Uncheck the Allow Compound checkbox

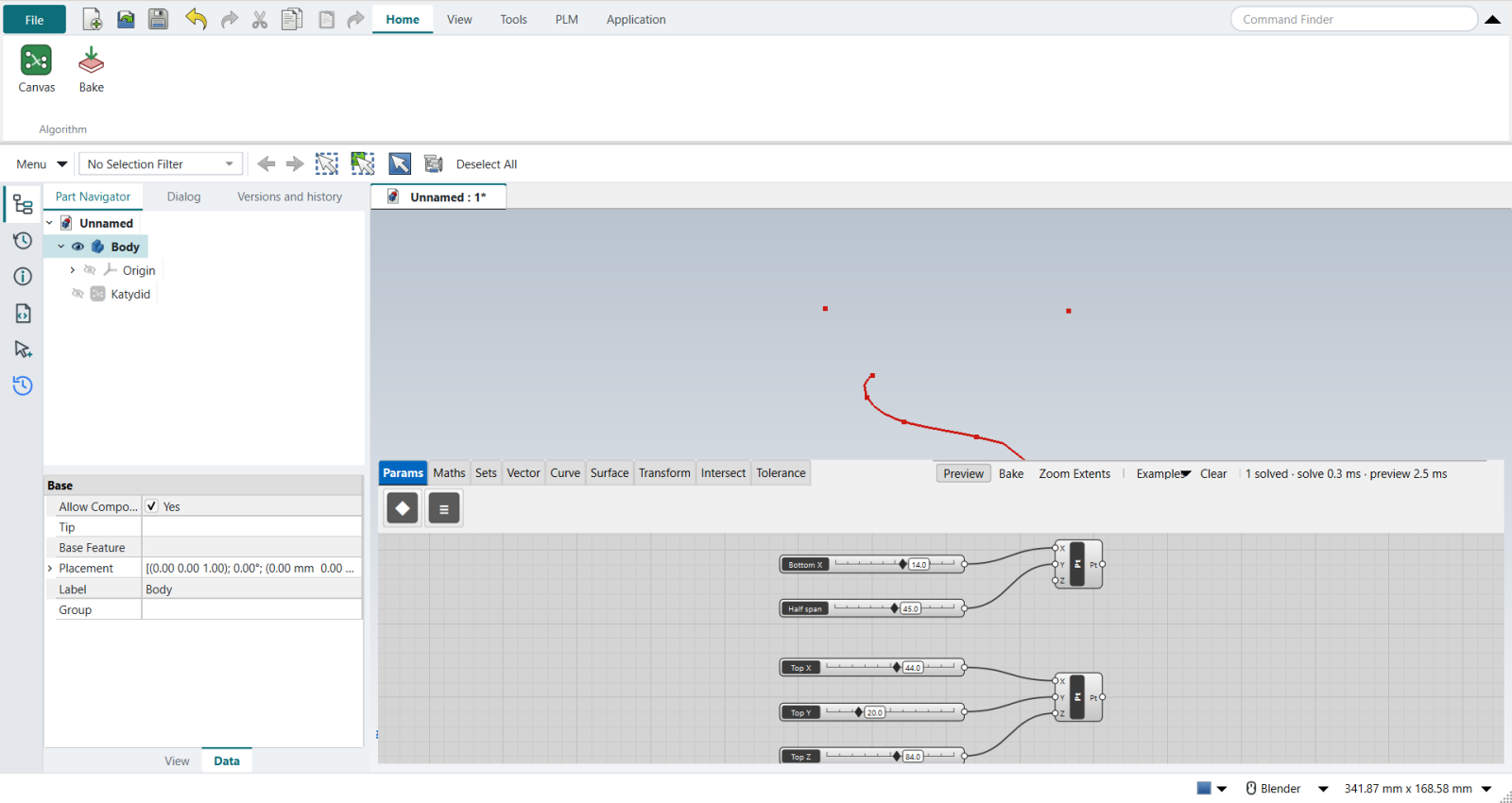point(151,506)
